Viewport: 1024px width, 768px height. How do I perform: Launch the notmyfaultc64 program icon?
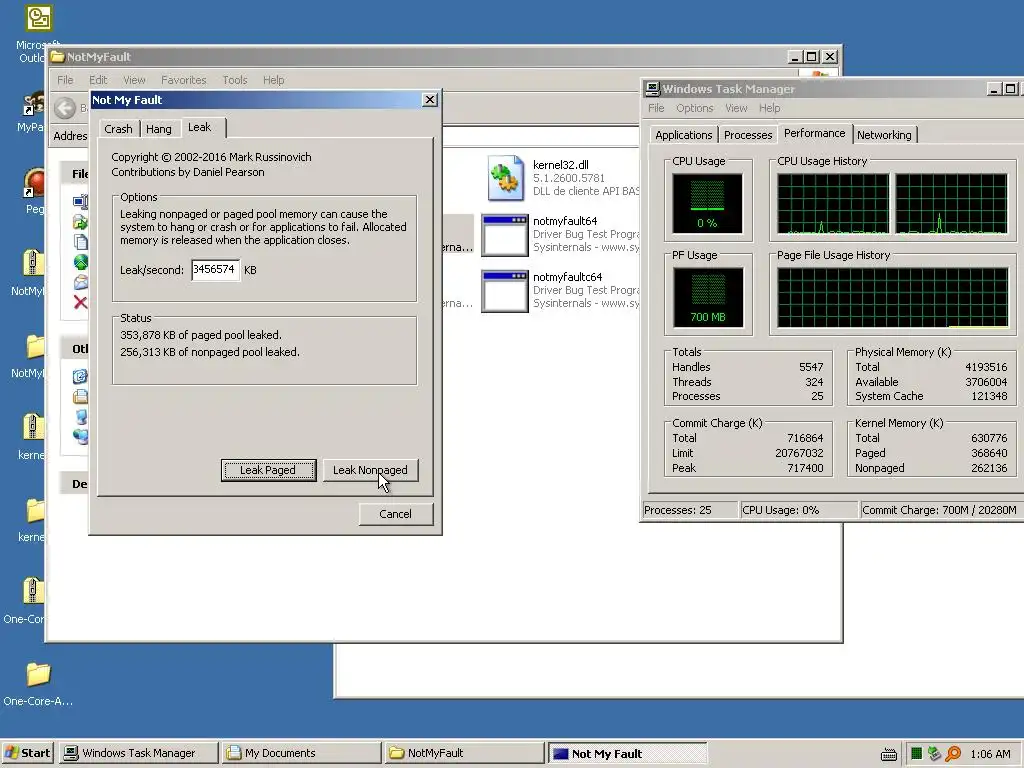505,291
